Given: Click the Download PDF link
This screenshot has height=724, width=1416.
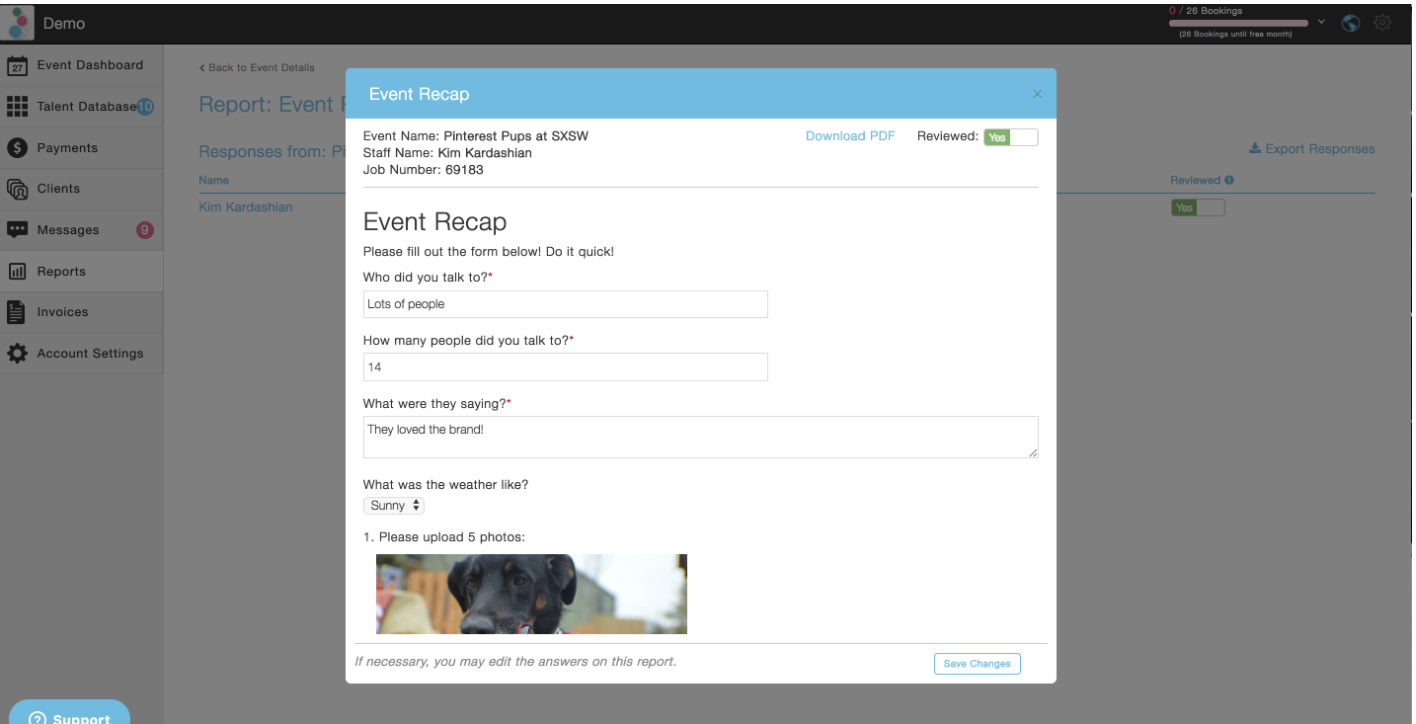Looking at the screenshot, I should pyautogui.click(x=850, y=137).
